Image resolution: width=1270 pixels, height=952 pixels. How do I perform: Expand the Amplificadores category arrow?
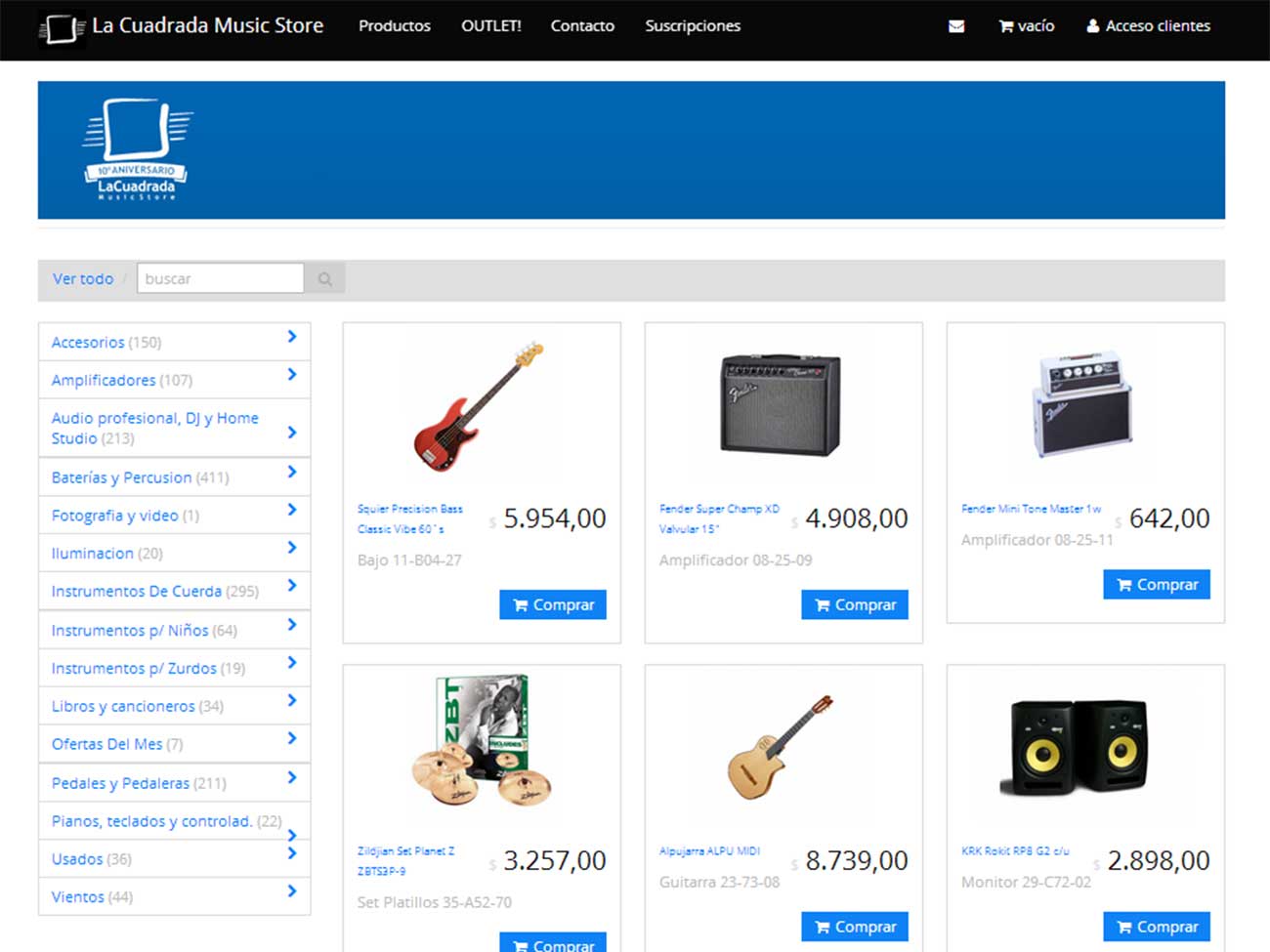coord(291,375)
